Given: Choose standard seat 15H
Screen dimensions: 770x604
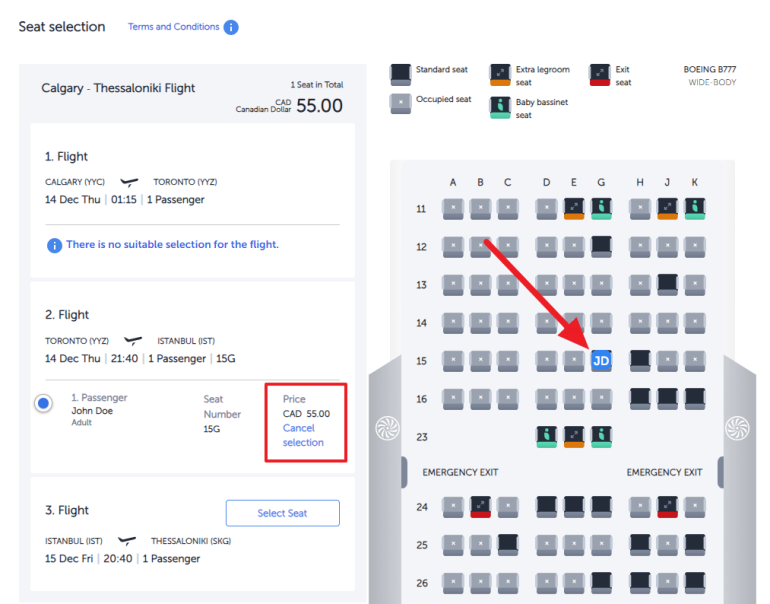Looking at the screenshot, I should click(x=640, y=360).
